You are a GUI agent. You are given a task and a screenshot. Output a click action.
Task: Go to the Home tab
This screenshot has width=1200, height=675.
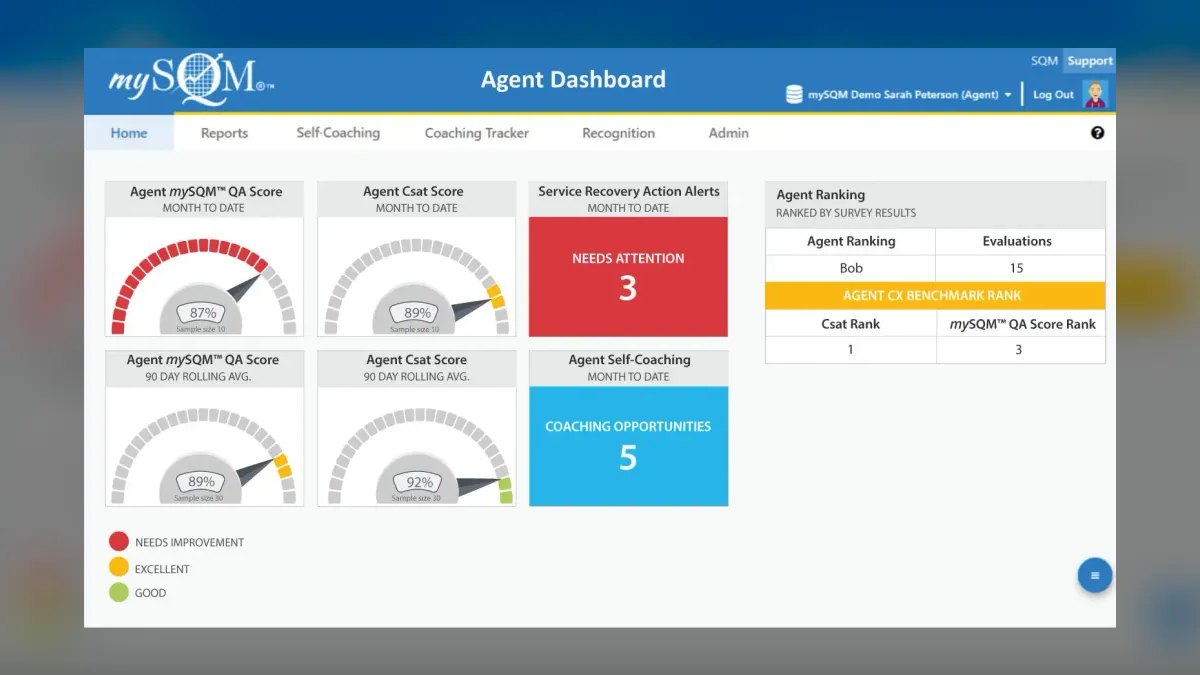[129, 133]
